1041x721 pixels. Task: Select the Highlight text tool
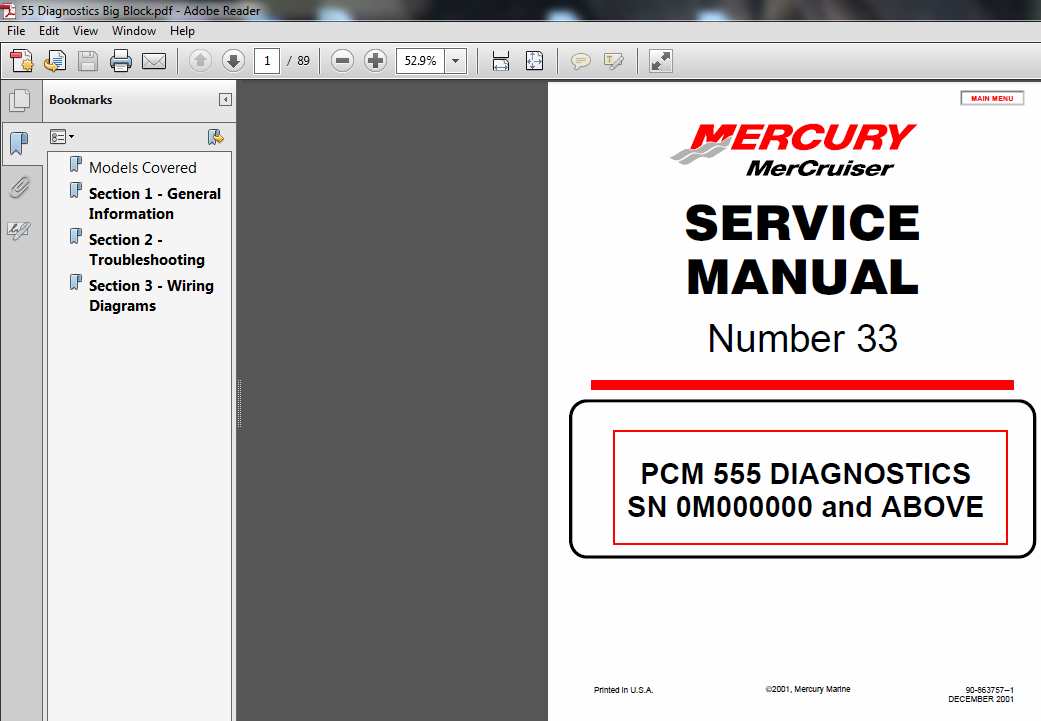point(614,62)
